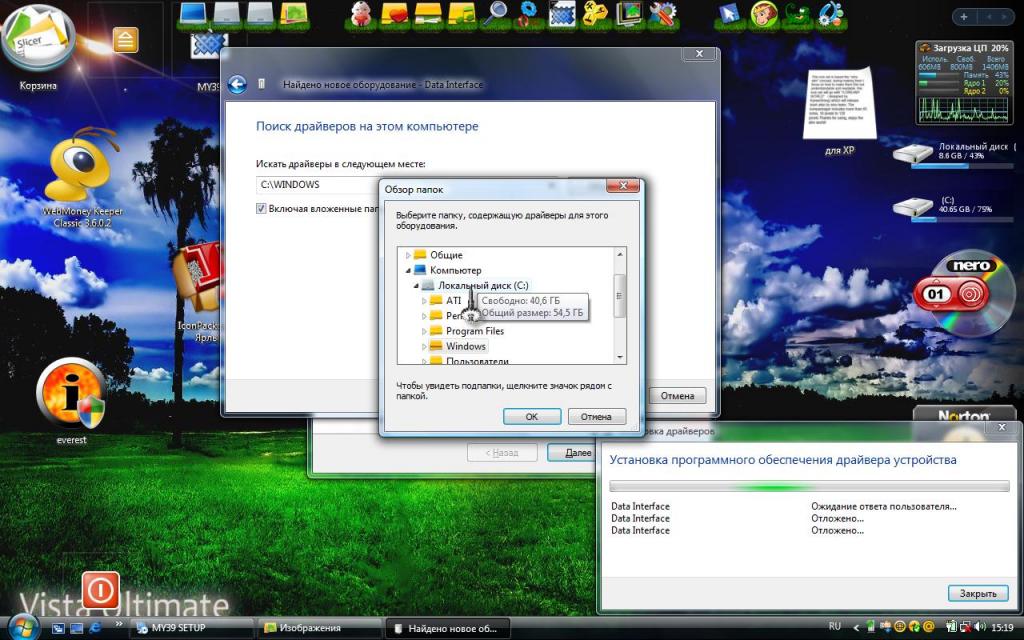
Task: Click the Windows Start orb
Action: [x=22, y=627]
